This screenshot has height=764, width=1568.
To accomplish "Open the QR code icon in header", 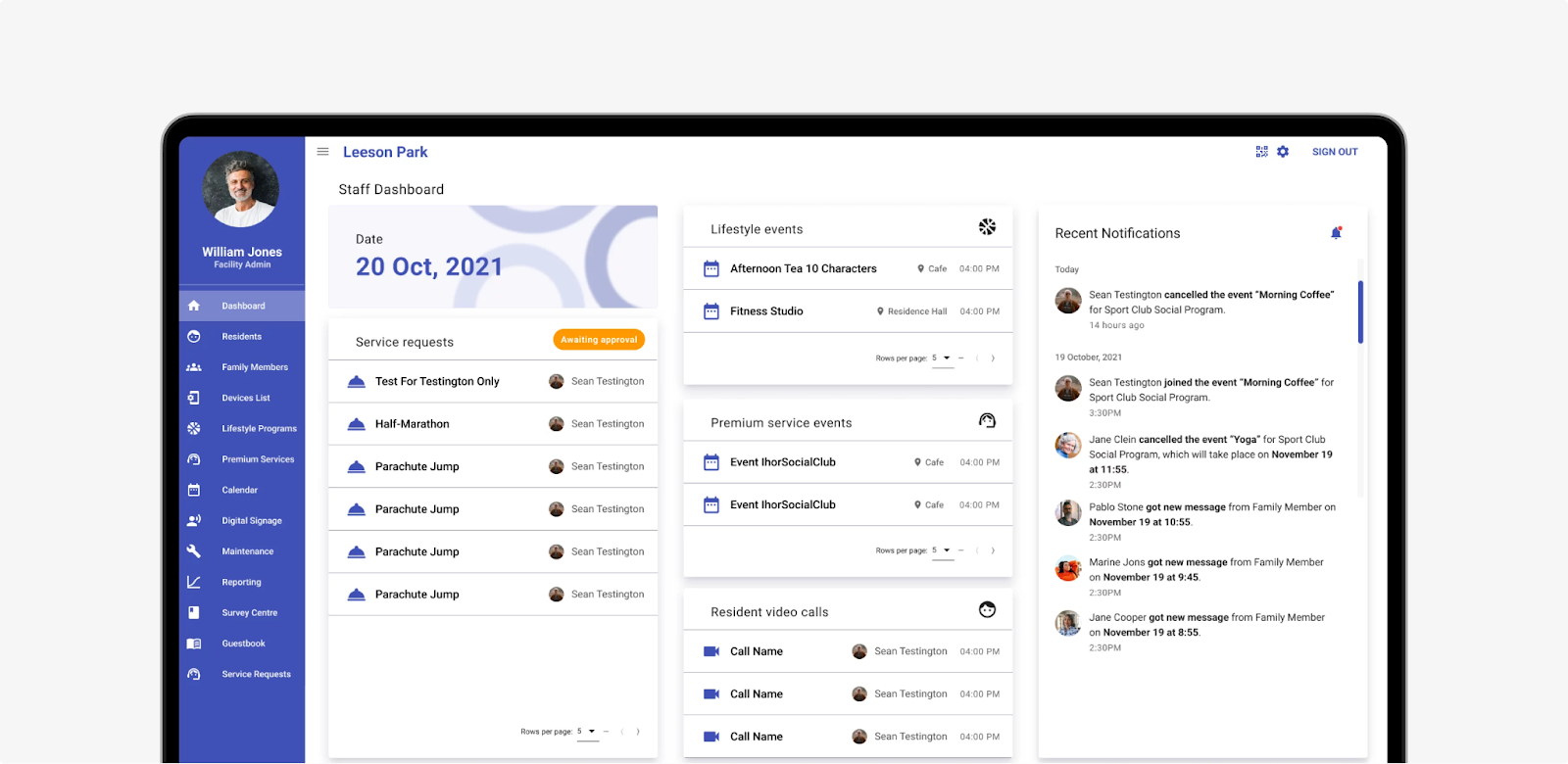I will (1261, 152).
